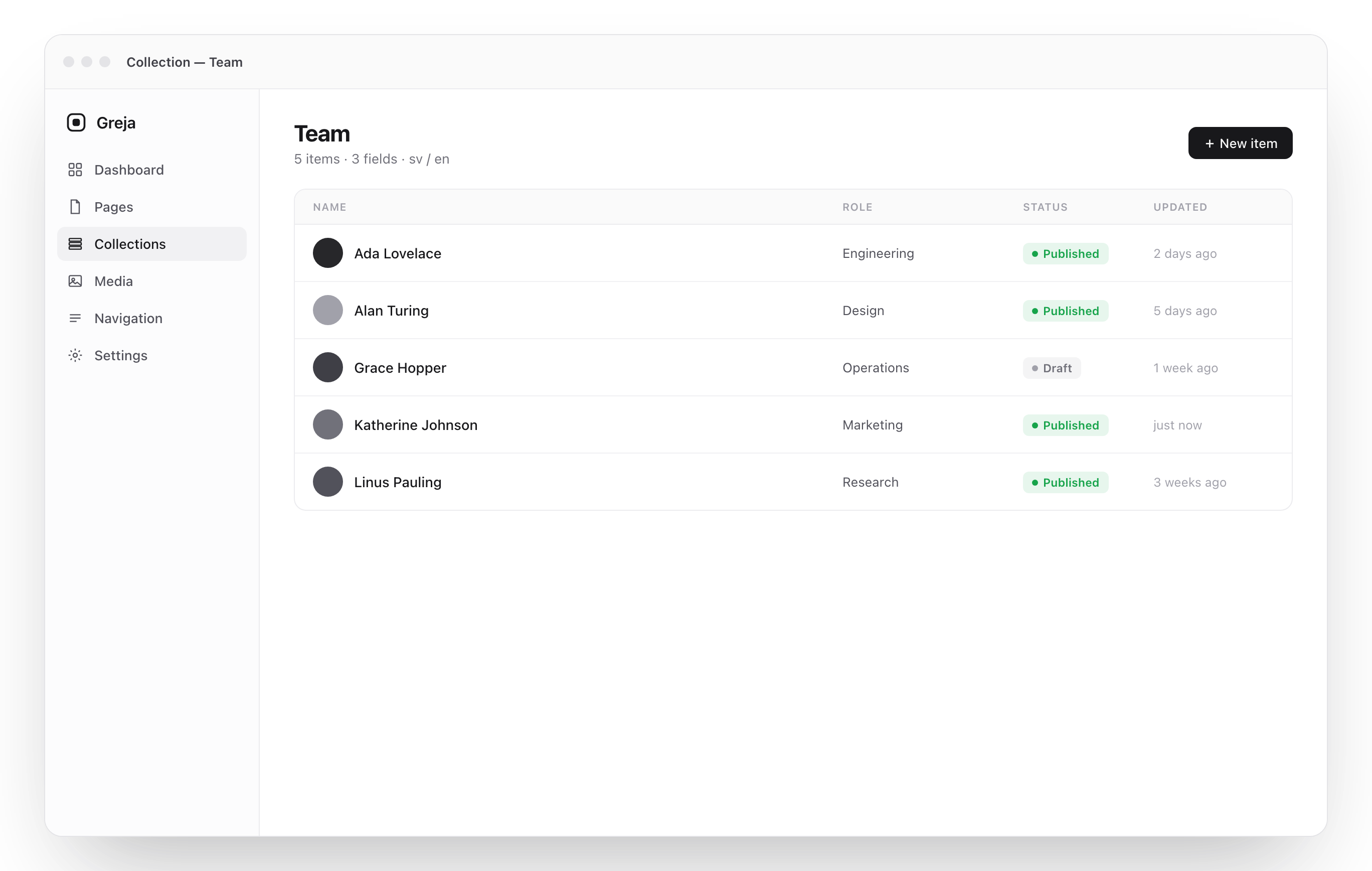Click the Settings gear icon
The image size is (1372, 871).
pos(75,355)
